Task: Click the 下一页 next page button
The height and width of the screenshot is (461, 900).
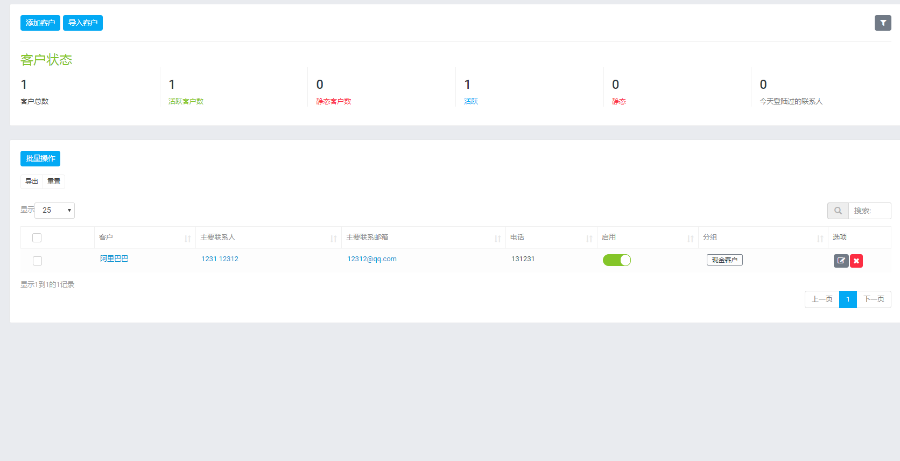Action: point(874,299)
